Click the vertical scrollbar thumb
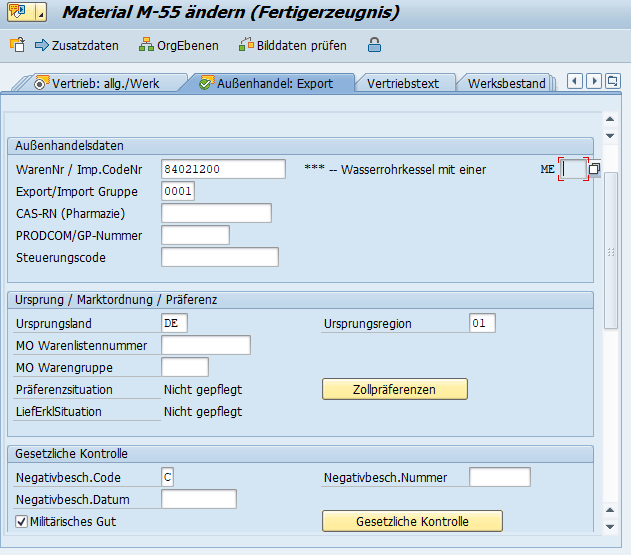631x555 pixels. [x=611, y=251]
